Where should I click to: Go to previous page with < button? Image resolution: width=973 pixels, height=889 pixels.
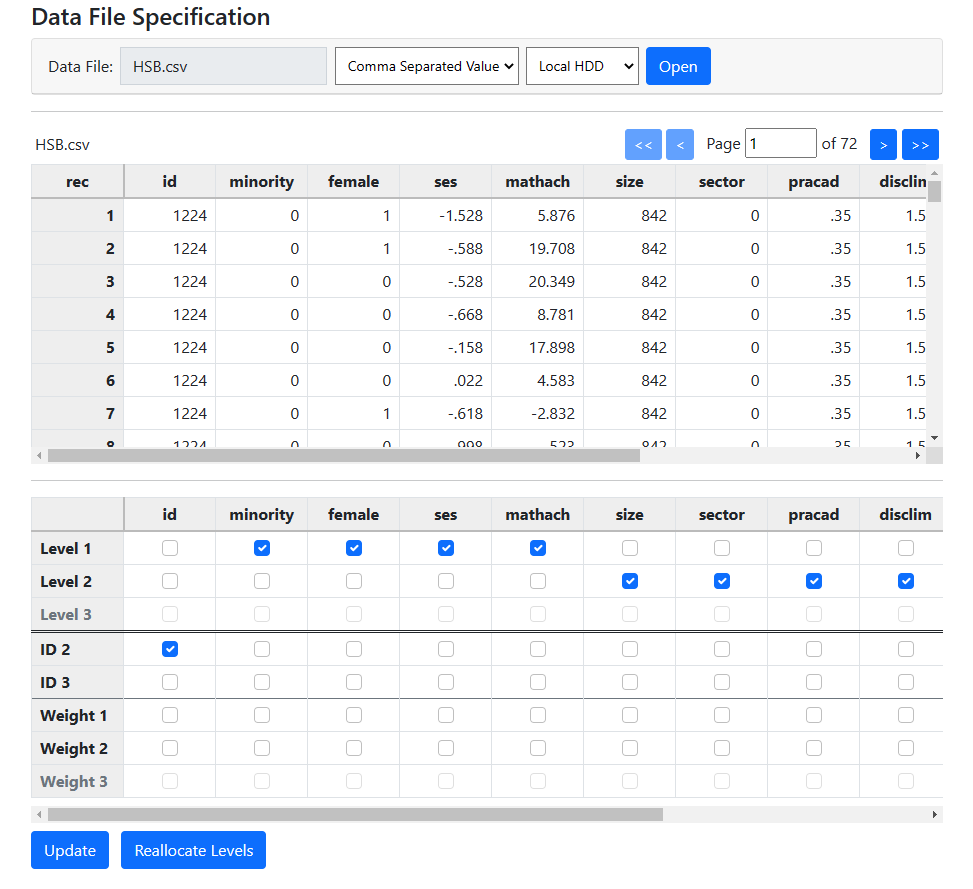point(679,144)
